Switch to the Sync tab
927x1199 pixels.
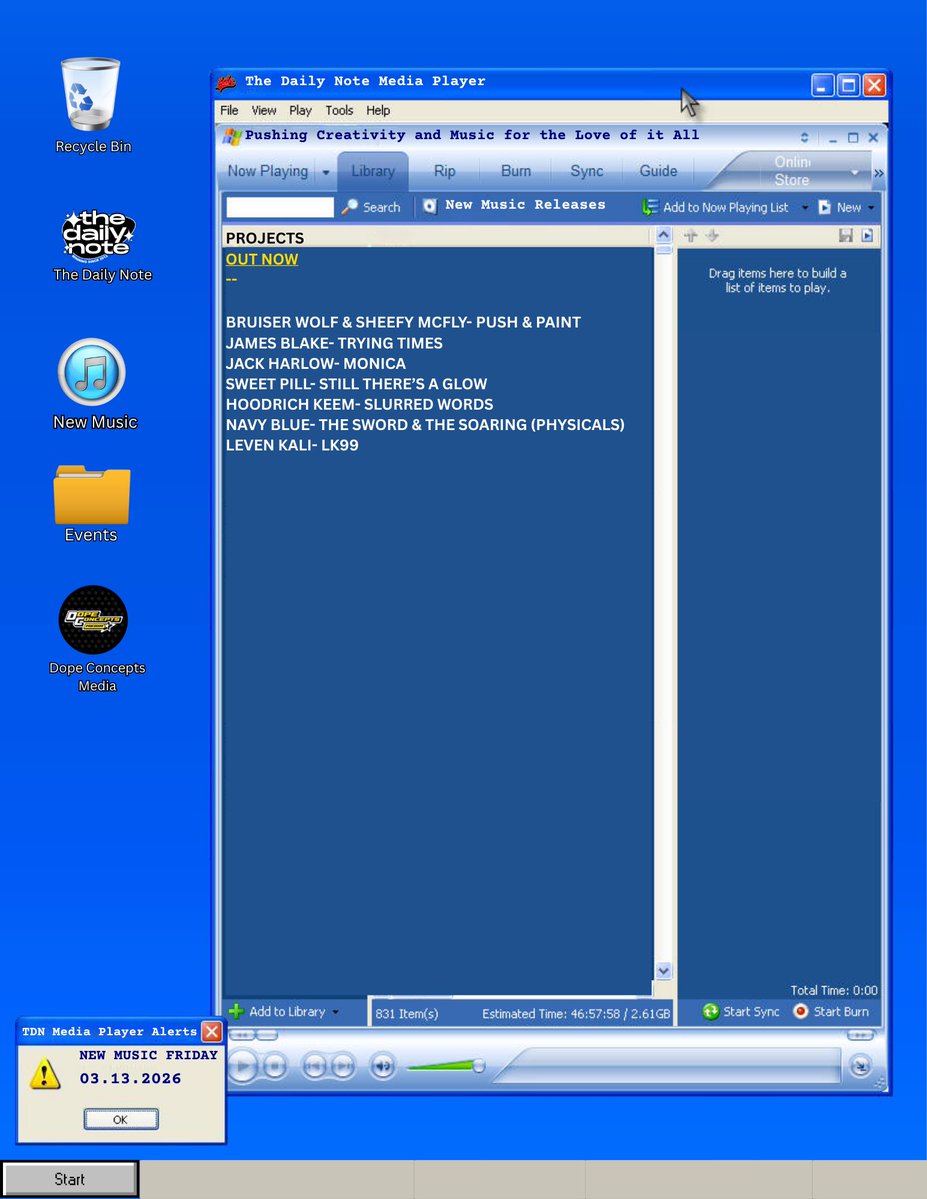point(587,171)
